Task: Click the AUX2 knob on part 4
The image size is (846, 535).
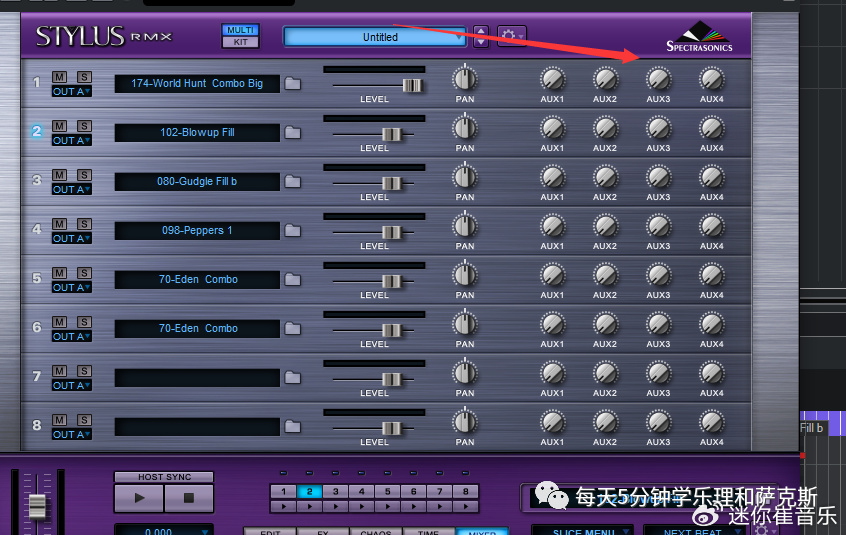Action: point(605,227)
